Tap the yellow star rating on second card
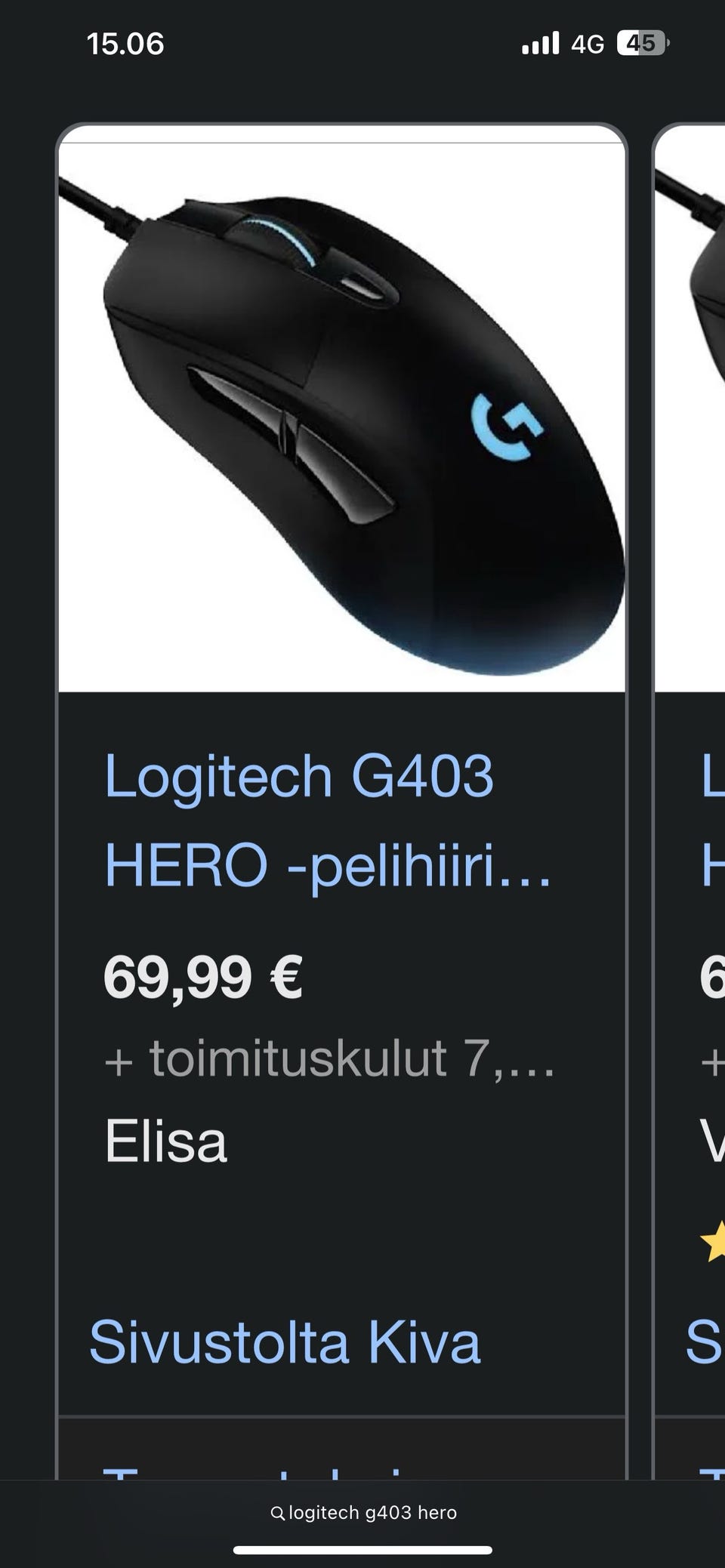Viewport: 725px width, 1568px height. [x=713, y=1242]
